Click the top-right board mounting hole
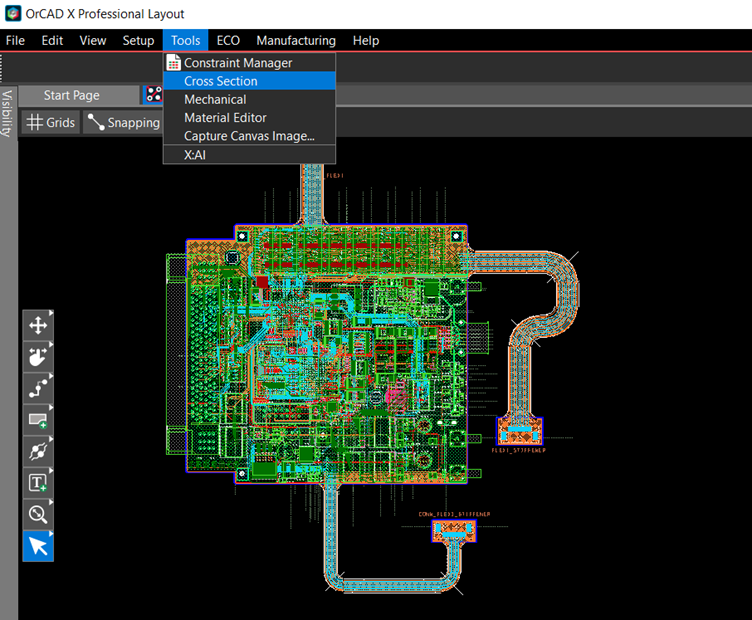The height and width of the screenshot is (620, 752). pos(456,236)
